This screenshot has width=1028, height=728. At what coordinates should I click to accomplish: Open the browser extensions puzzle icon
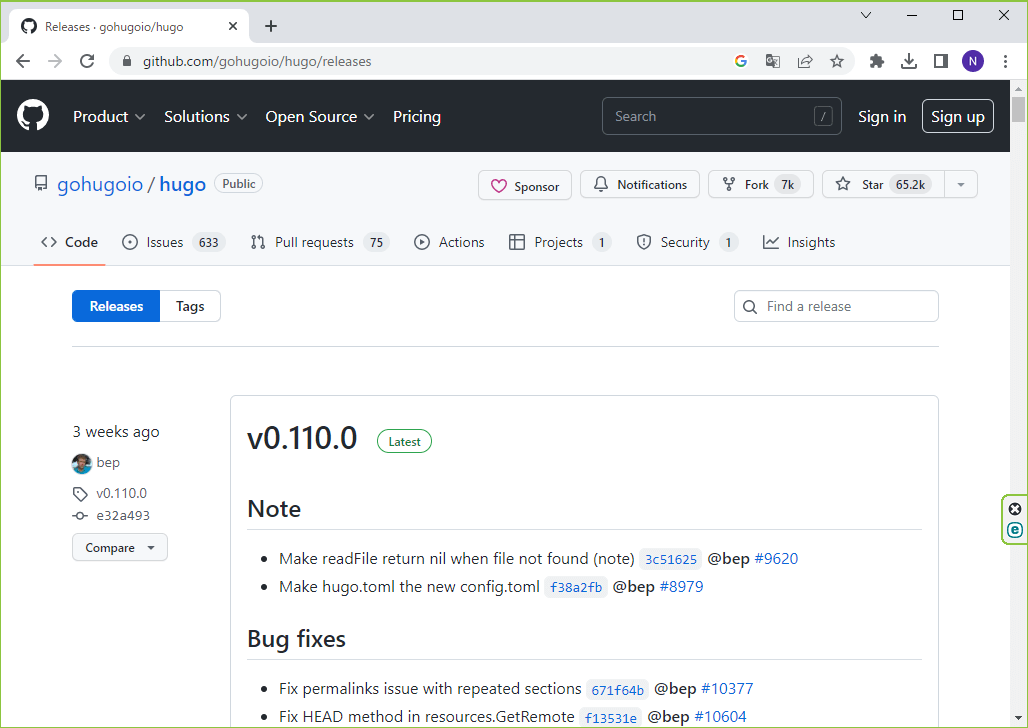pos(877,61)
